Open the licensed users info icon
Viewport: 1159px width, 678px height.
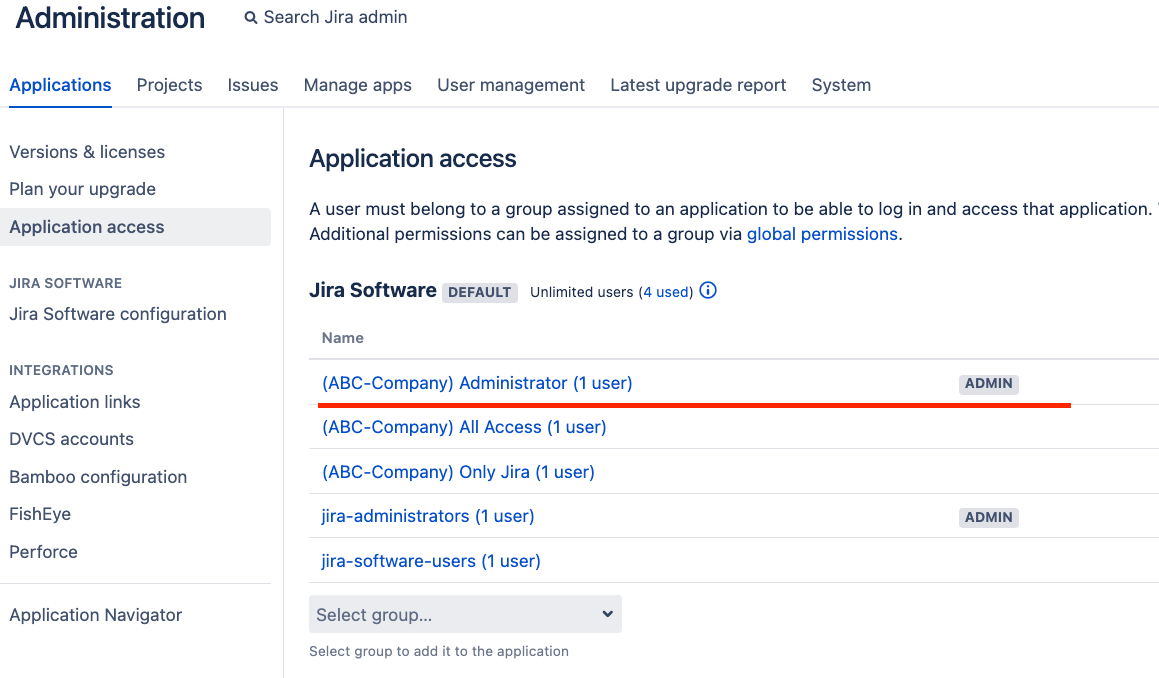coord(708,291)
